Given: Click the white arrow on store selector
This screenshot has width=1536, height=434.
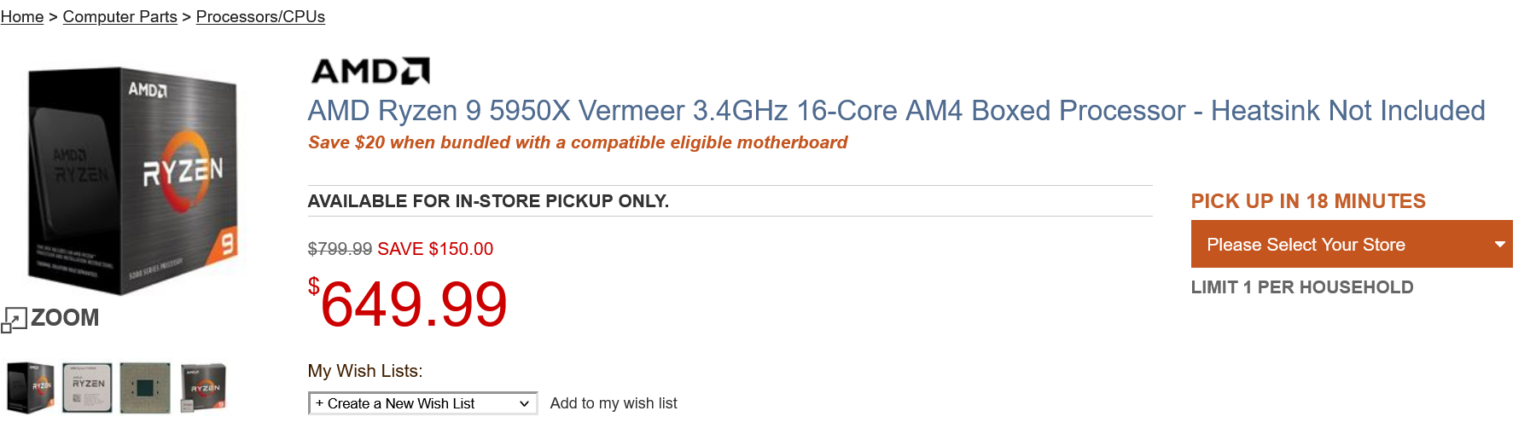Looking at the screenshot, I should 1499,245.
